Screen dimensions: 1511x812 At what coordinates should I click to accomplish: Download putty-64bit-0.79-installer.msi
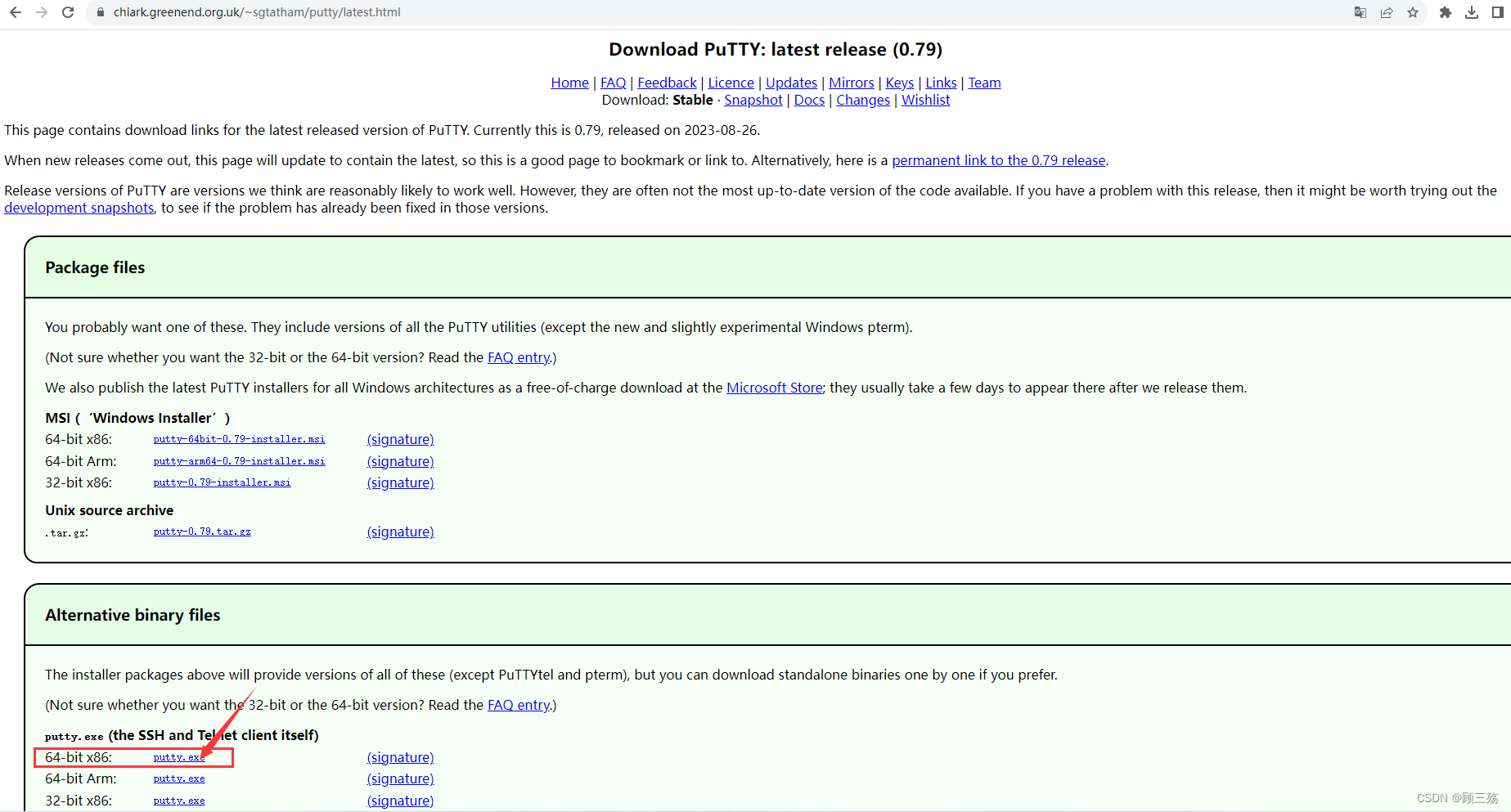[x=239, y=439]
